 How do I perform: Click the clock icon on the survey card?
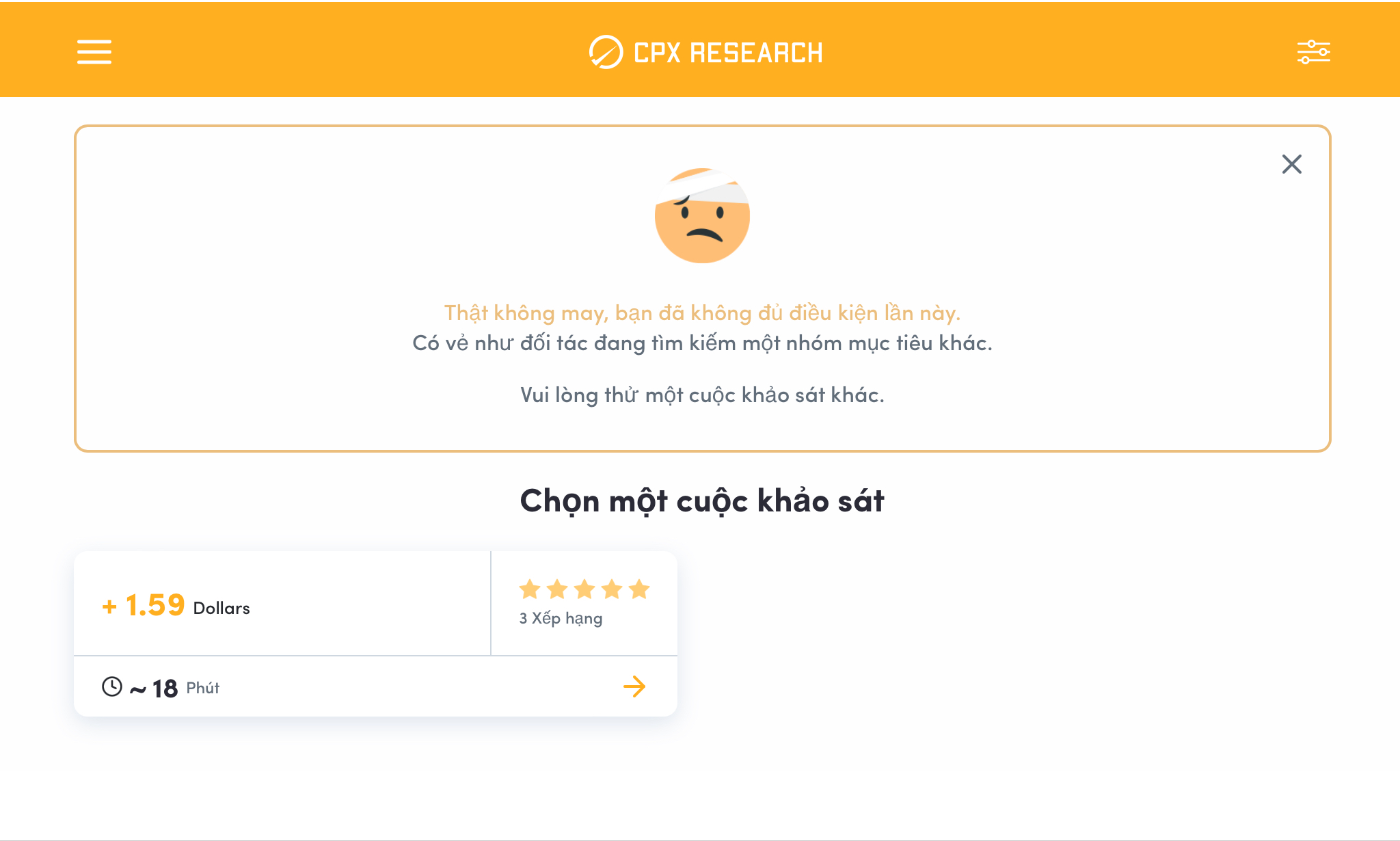point(112,686)
